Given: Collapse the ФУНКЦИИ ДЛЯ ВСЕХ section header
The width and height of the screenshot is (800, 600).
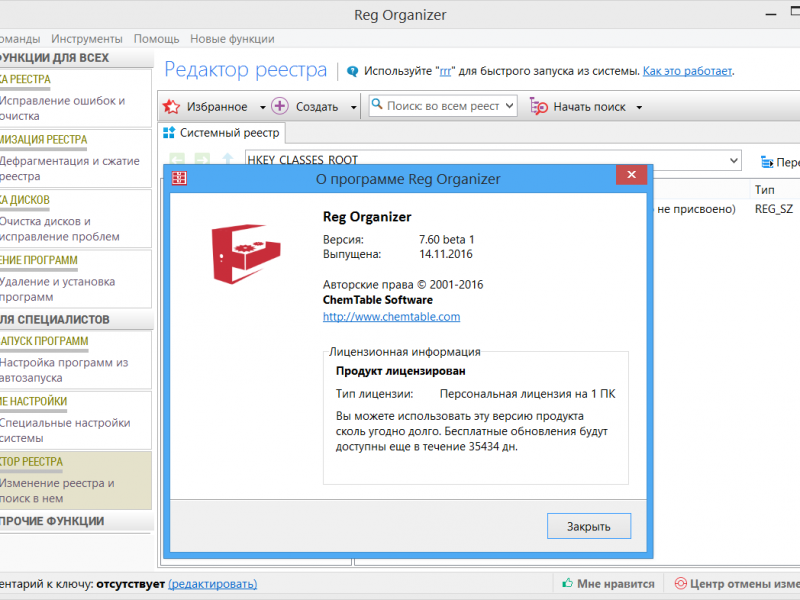Looking at the screenshot, I should 77,58.
